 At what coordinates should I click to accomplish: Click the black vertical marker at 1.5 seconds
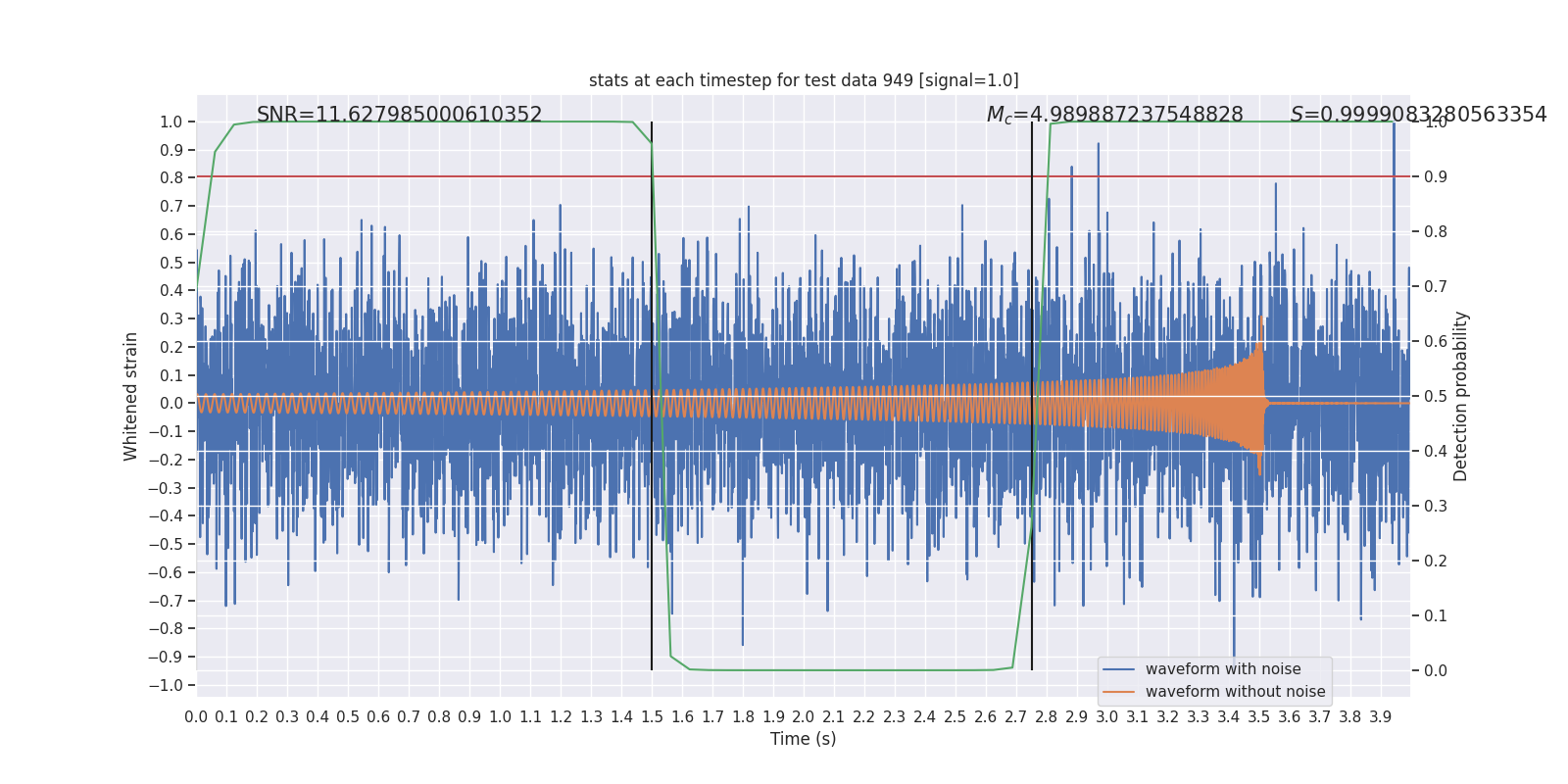pyautogui.click(x=652, y=396)
